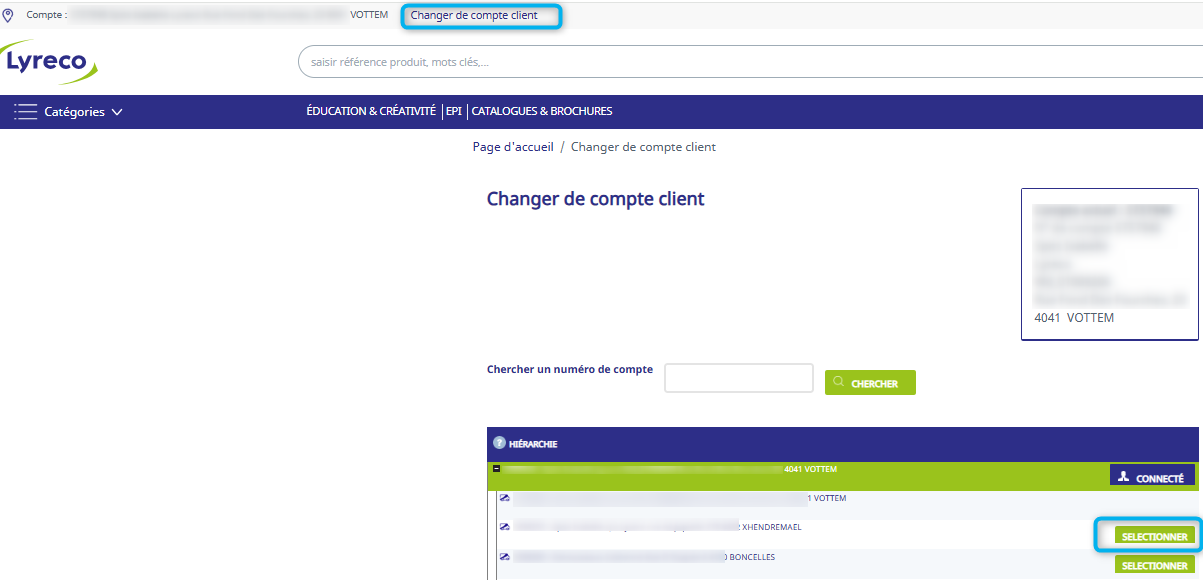Click the account icon on the first VOTTEM child row
Image resolution: width=1203 pixels, height=580 pixels.
[505, 498]
